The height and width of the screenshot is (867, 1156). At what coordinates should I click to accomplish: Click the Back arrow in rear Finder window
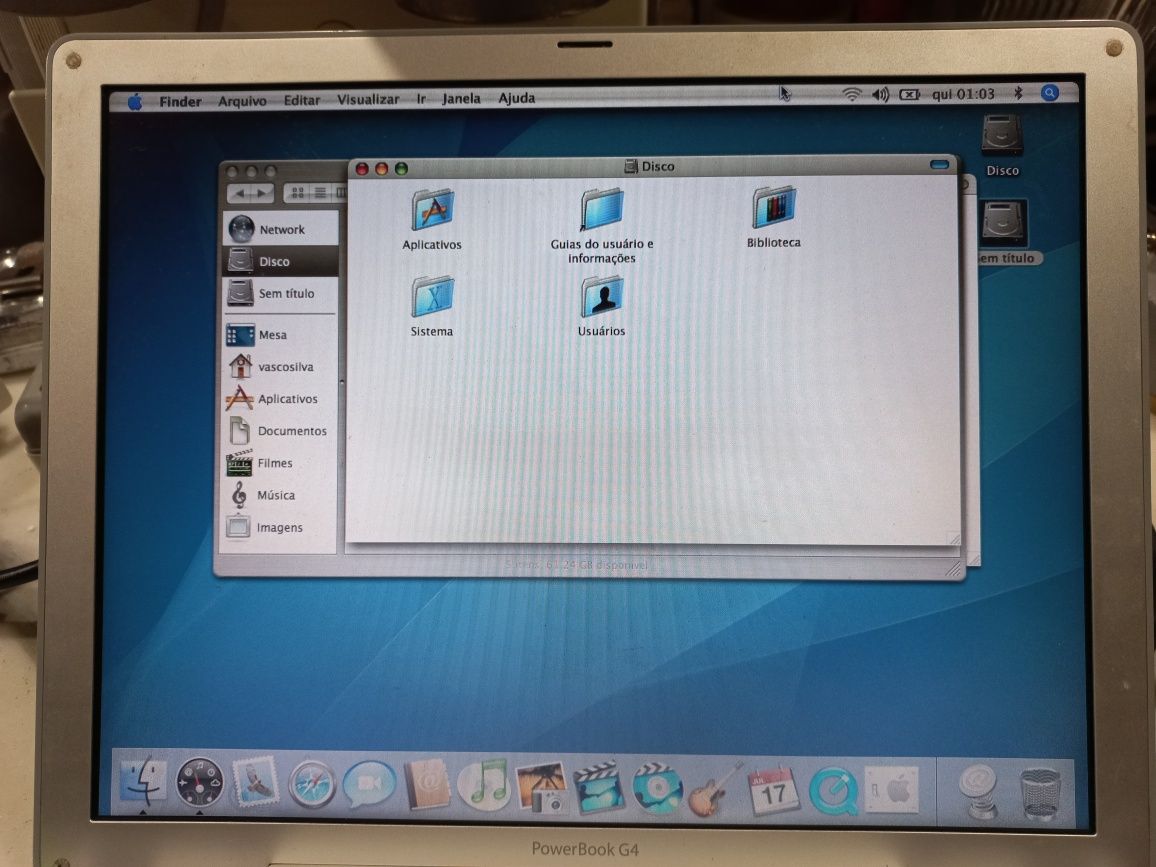tap(240, 193)
